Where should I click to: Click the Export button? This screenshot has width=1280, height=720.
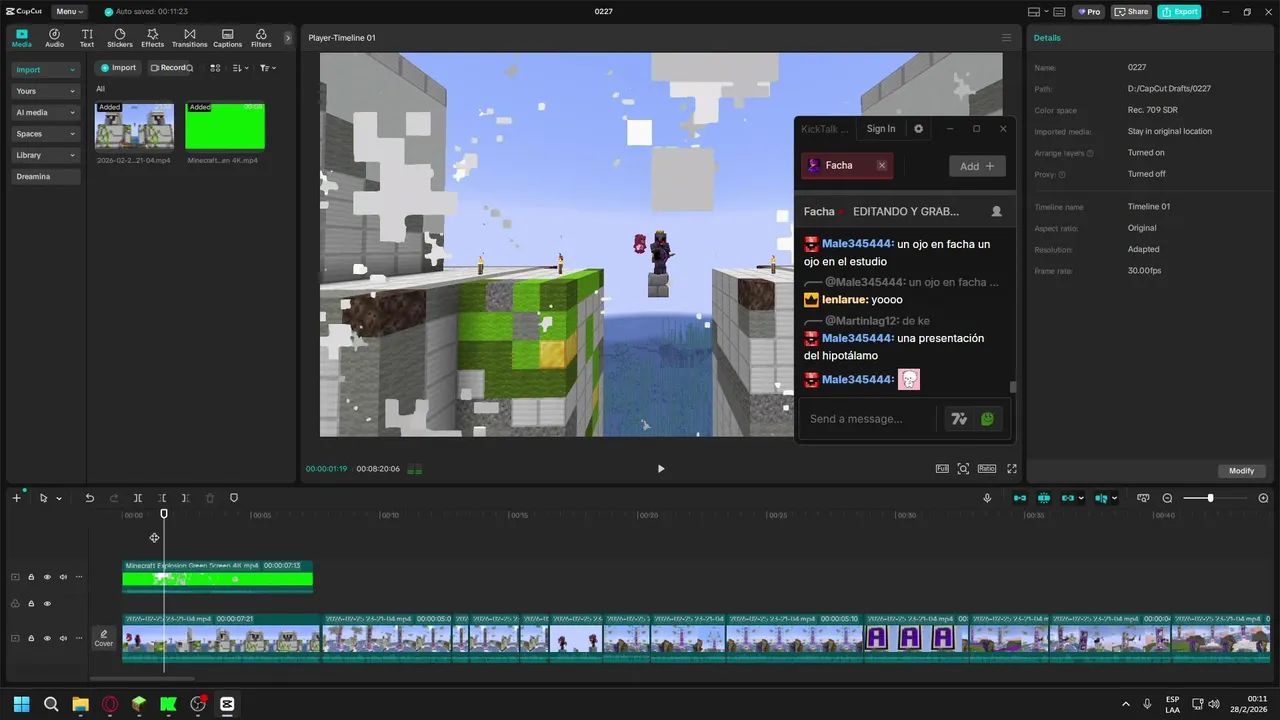coord(1179,12)
